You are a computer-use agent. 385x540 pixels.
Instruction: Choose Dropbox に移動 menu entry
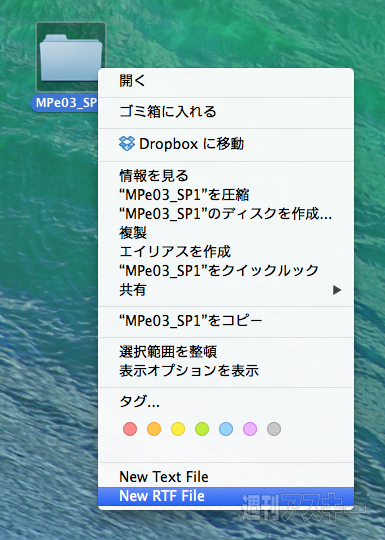click(x=226, y=144)
